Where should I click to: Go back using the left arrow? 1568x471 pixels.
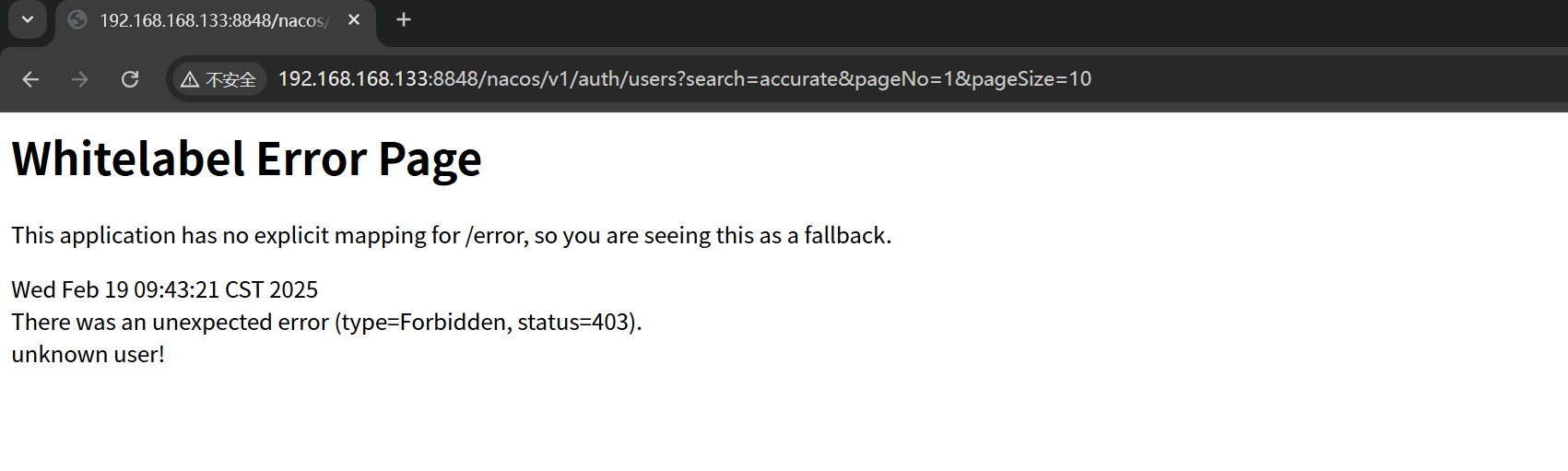(x=30, y=79)
